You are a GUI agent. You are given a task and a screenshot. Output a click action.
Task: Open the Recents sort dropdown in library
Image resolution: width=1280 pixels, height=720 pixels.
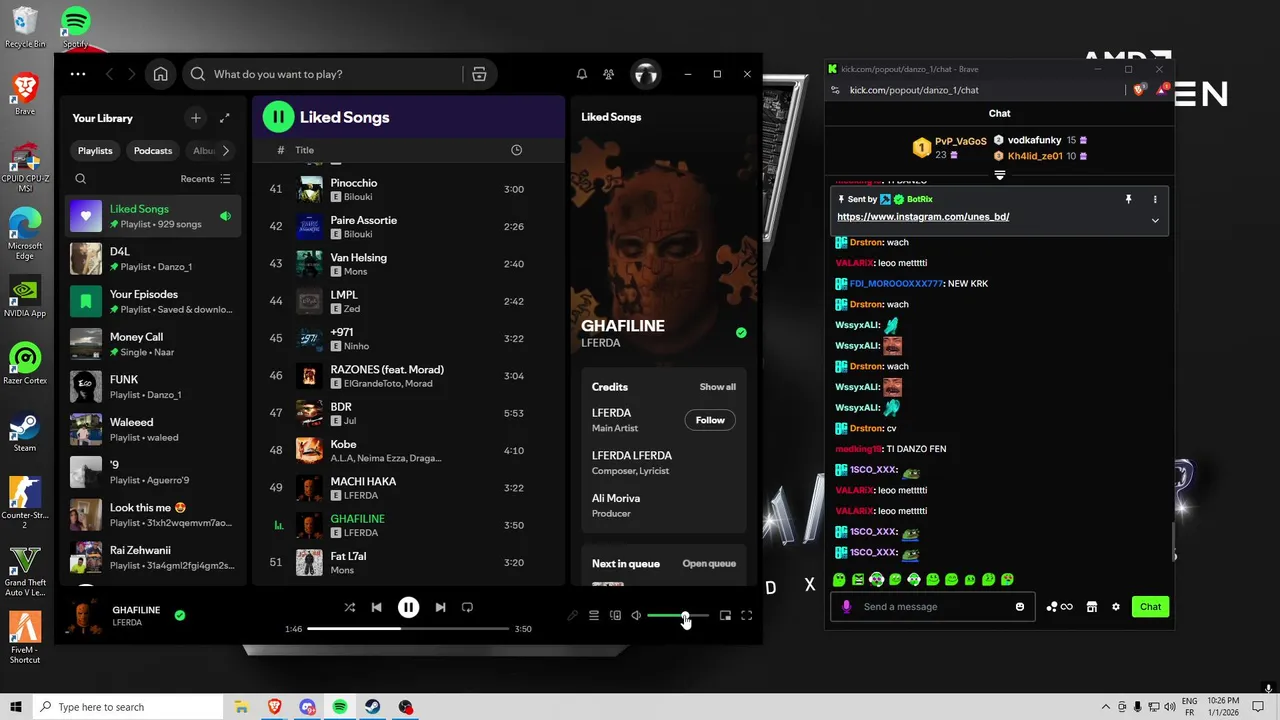pyautogui.click(x=206, y=179)
